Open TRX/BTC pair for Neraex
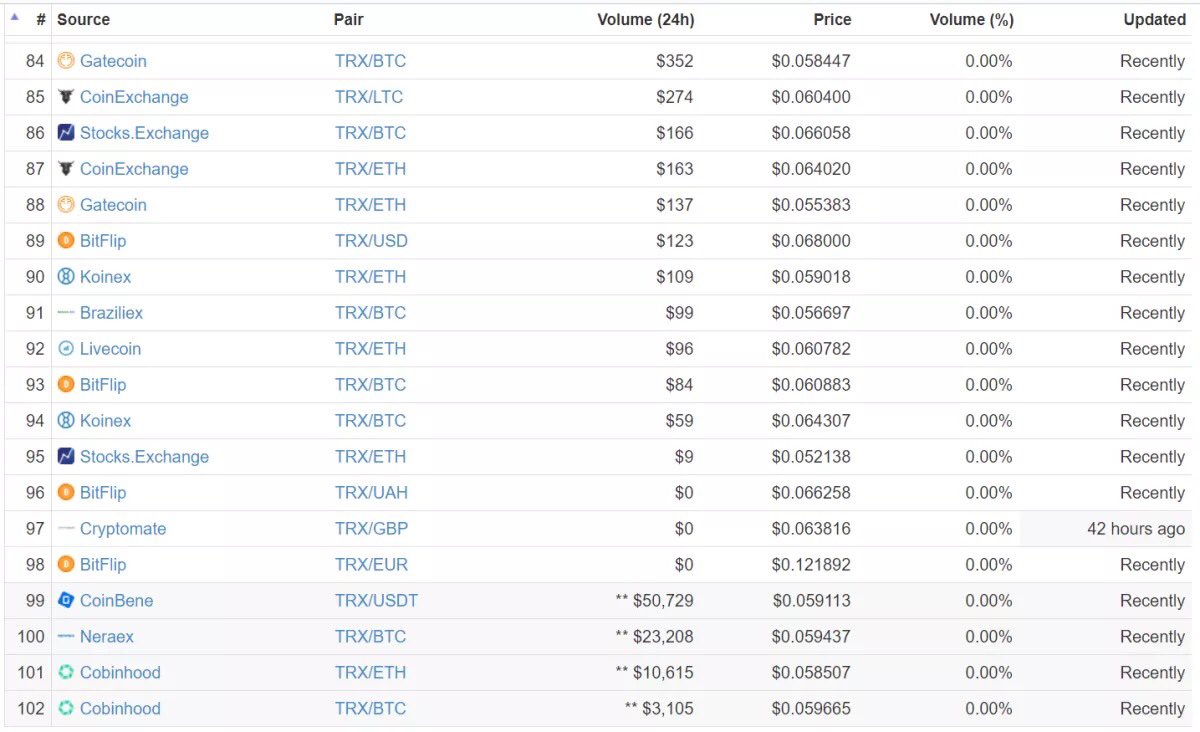Screen dimensions: 1200x732 pyautogui.click(x=370, y=637)
